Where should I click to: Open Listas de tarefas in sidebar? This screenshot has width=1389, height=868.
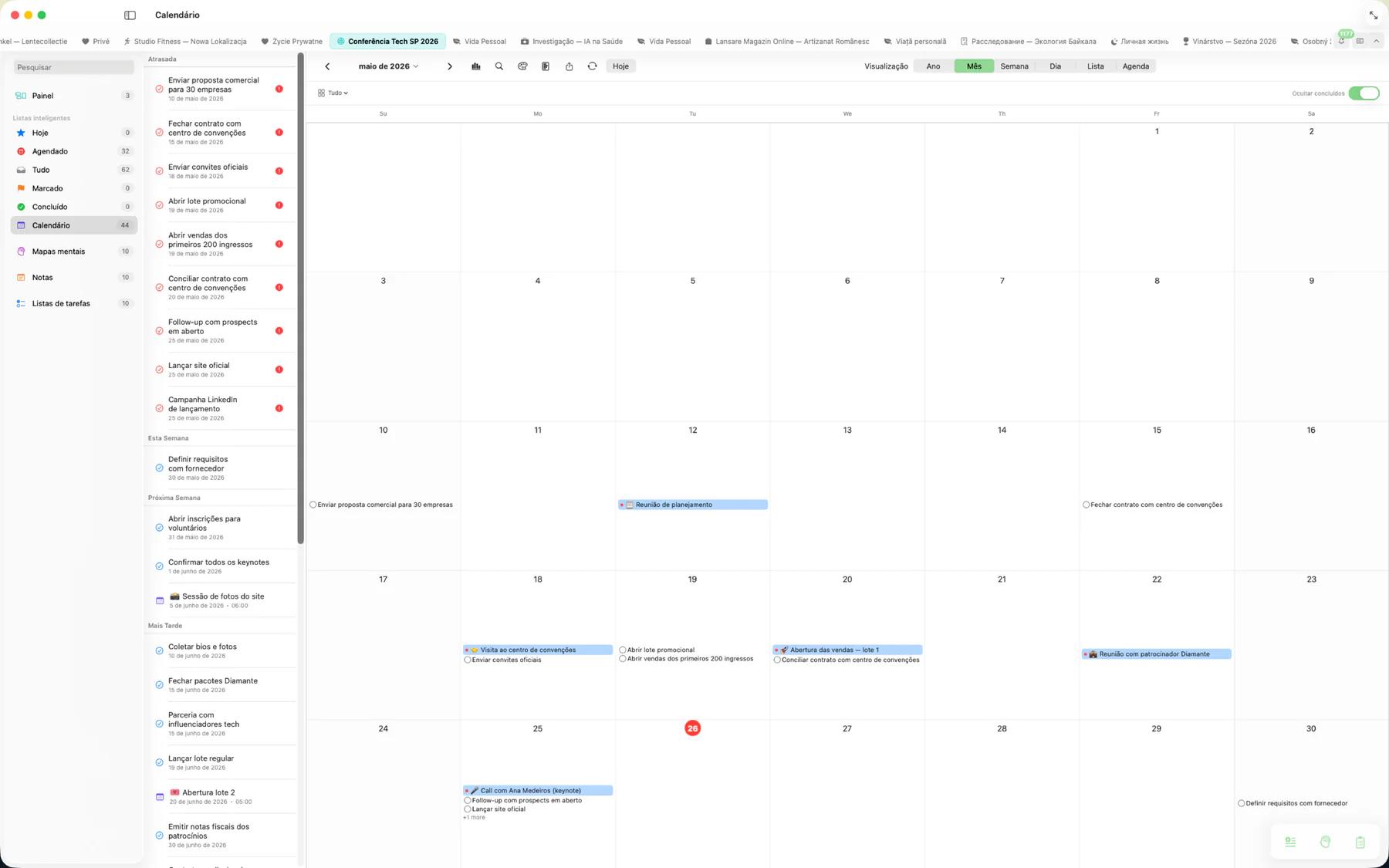point(73,304)
